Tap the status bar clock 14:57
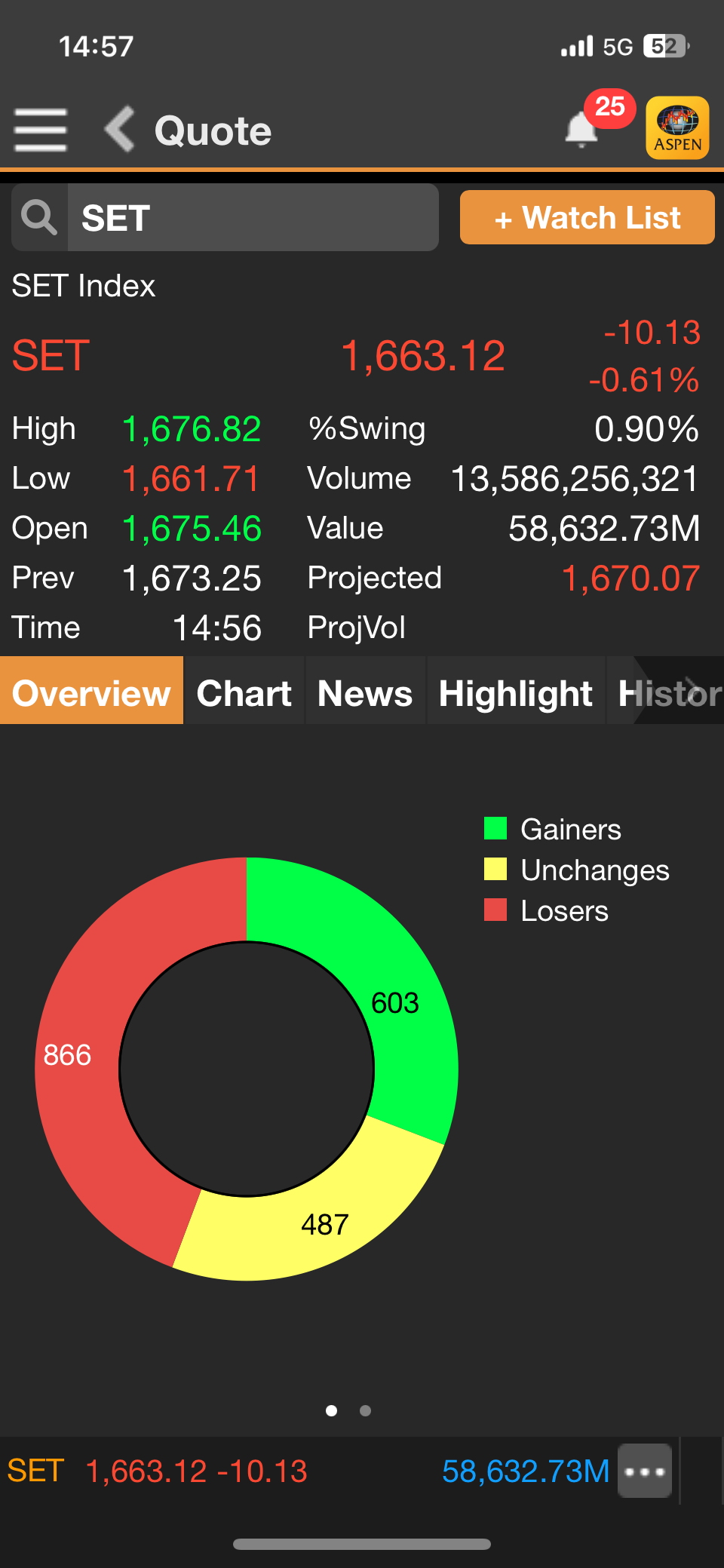This screenshot has width=724, height=1568. [96, 47]
